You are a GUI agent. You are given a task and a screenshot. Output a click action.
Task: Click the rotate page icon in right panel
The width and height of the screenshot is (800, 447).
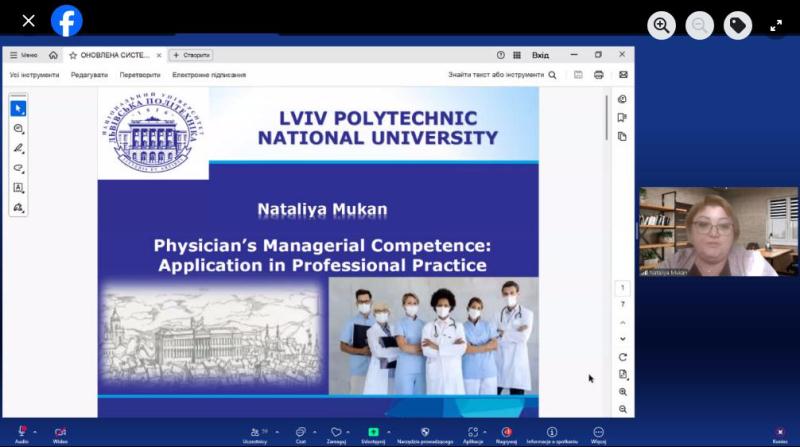coord(623,357)
